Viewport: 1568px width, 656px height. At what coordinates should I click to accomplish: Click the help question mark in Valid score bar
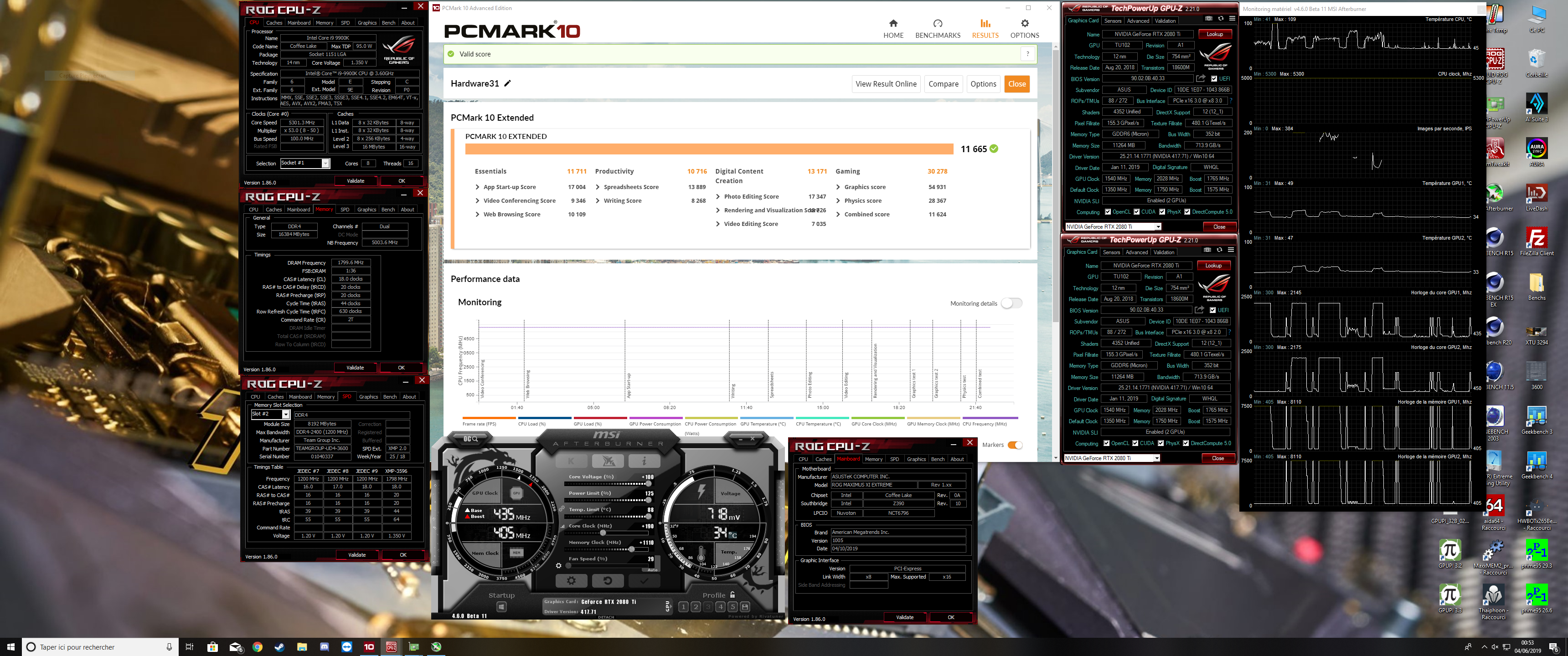[1027, 54]
